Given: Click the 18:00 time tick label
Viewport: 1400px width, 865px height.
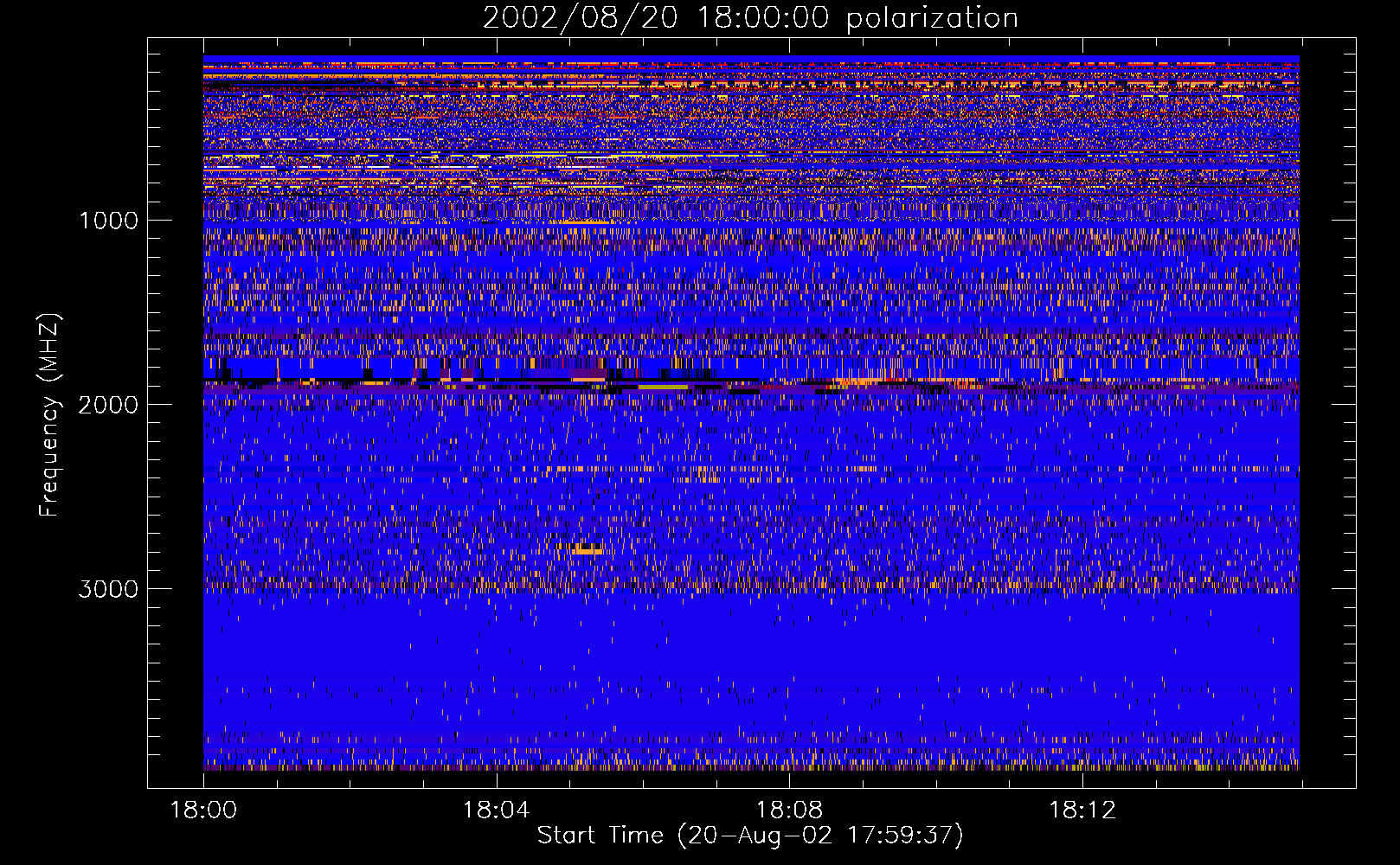Looking at the screenshot, I should point(203,811).
